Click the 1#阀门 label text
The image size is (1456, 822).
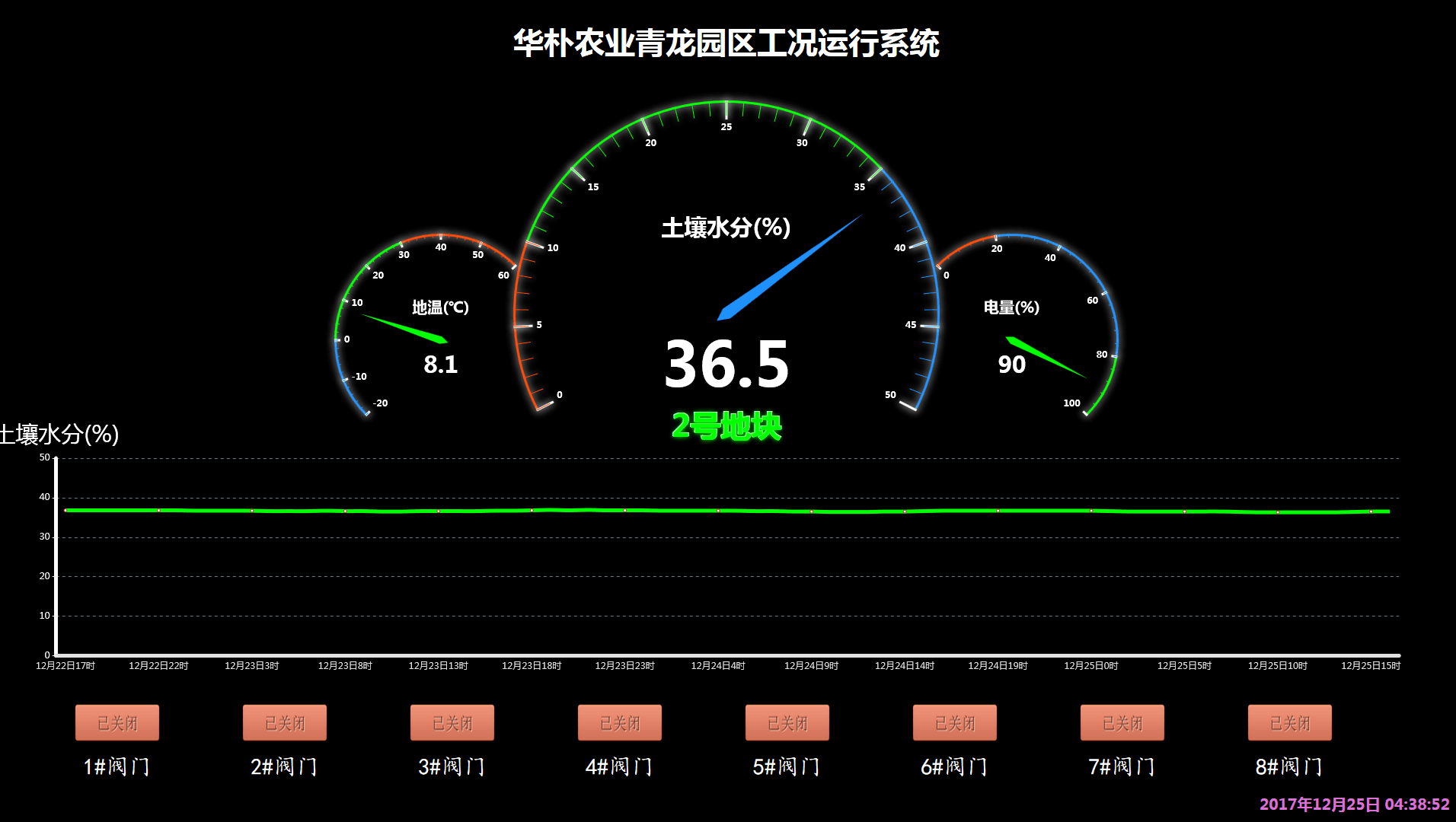[117, 766]
